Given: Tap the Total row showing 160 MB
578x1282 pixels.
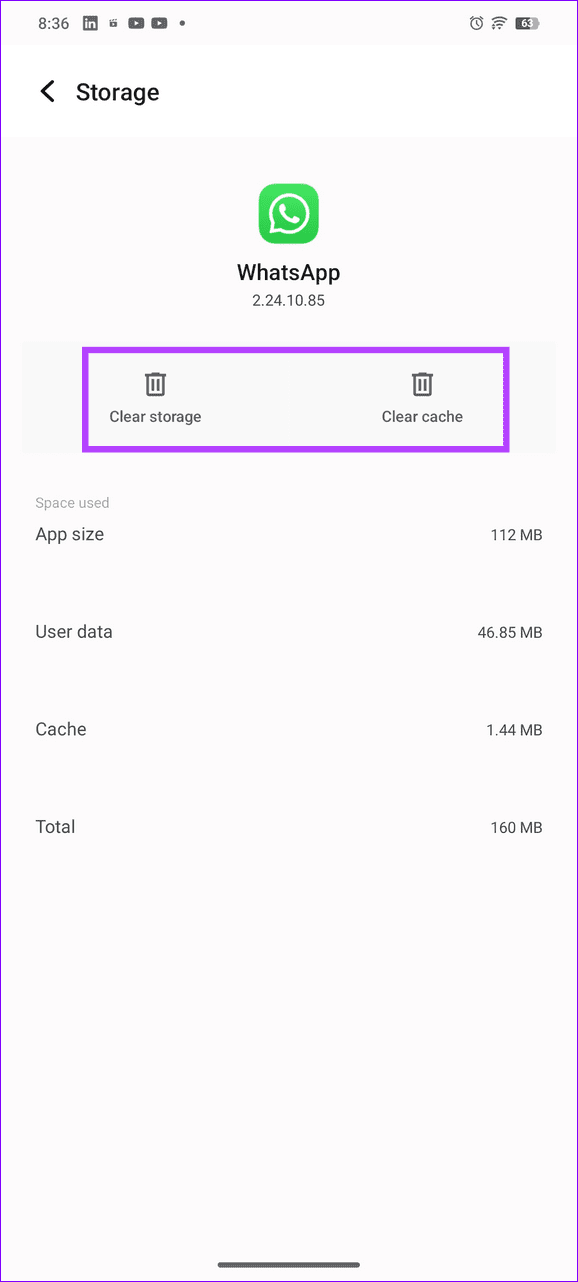Looking at the screenshot, I should [x=289, y=827].
